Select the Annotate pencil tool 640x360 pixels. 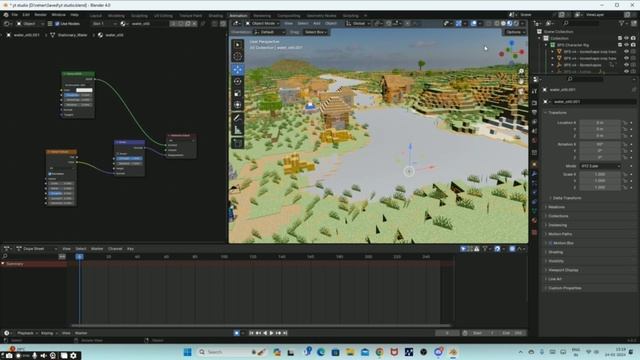[238, 118]
